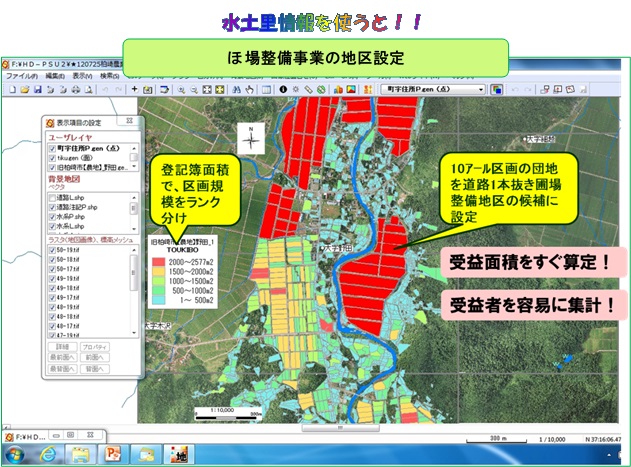Image resolution: width=631 pixels, height=467 pixels.
Task: Click the Print preview icon
Action: coord(88,89)
